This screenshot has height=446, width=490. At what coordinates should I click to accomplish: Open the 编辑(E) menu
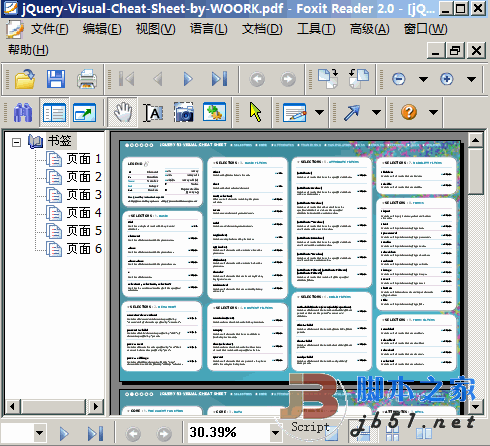click(102, 29)
